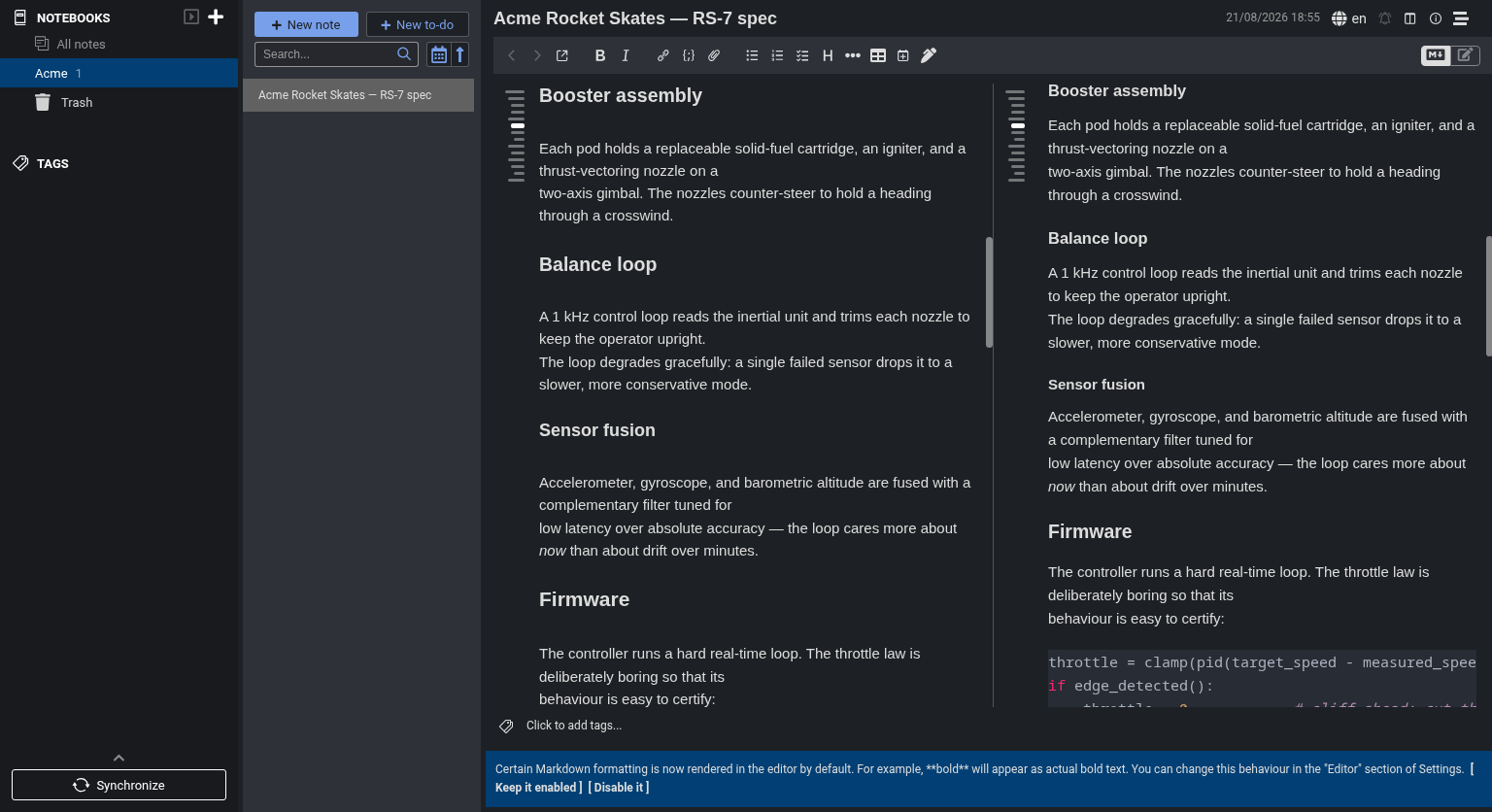The width and height of the screenshot is (1492, 812).
Task: Click the editor pane vertical scrollbar
Action: 989,292
